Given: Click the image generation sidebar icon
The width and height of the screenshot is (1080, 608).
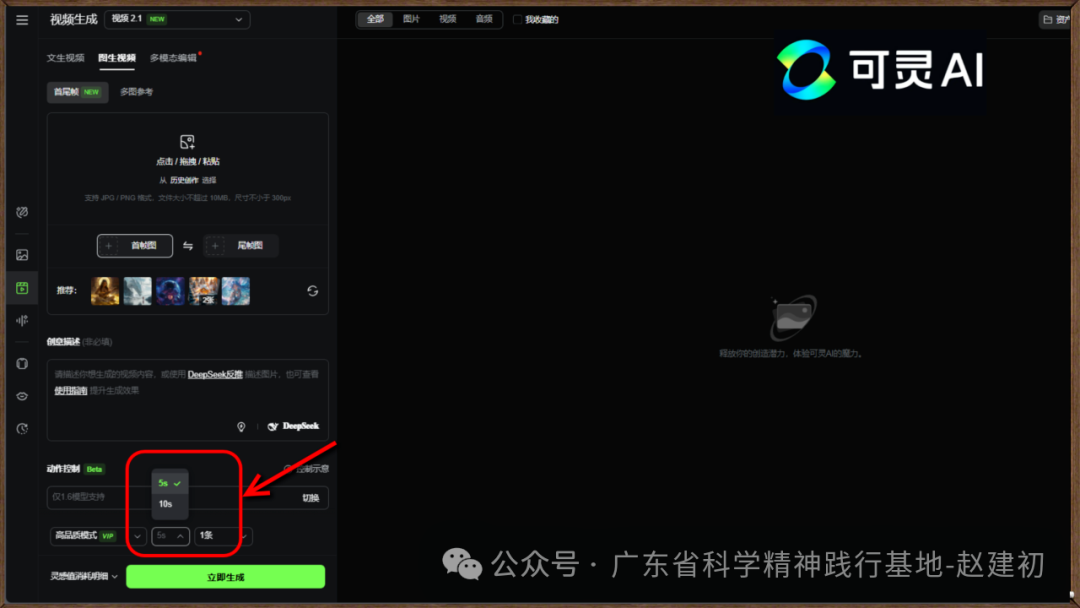Looking at the screenshot, I should click(x=22, y=255).
